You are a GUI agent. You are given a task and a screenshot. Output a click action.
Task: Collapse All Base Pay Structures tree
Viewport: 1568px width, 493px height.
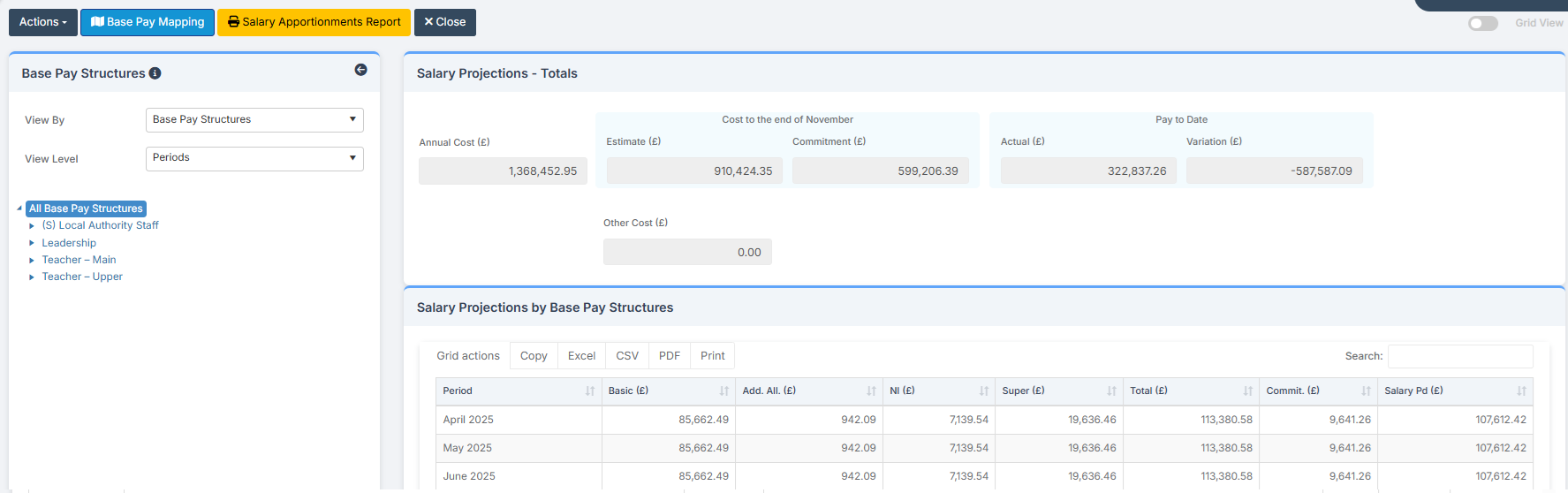(19, 209)
